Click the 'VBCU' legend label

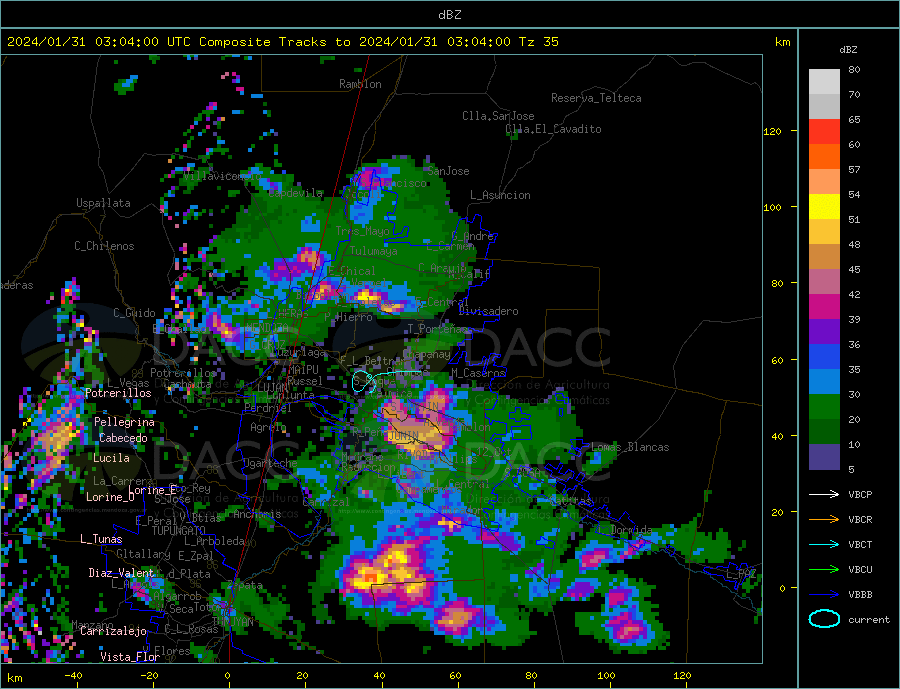coord(860,570)
